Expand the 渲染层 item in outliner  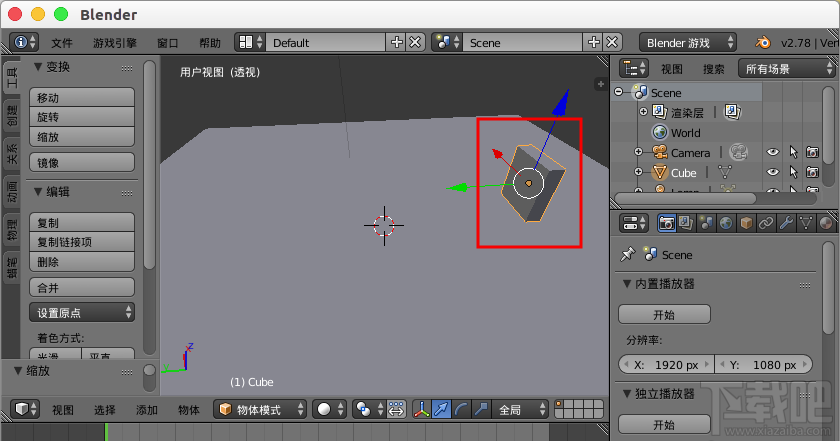(x=643, y=111)
